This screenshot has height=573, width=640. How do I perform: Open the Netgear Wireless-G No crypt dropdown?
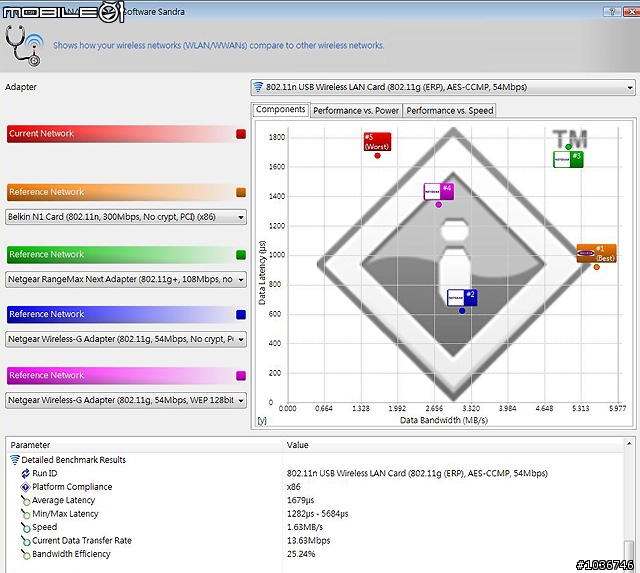tap(126, 339)
